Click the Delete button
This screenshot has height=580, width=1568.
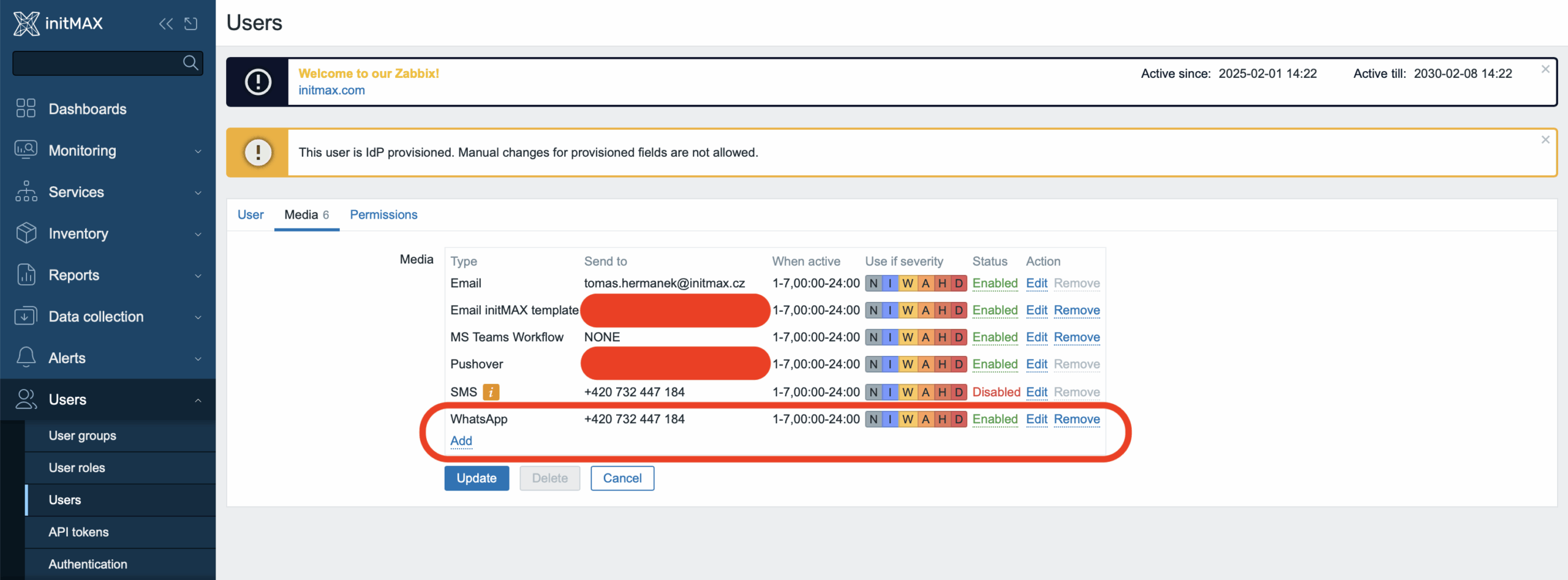coord(549,478)
